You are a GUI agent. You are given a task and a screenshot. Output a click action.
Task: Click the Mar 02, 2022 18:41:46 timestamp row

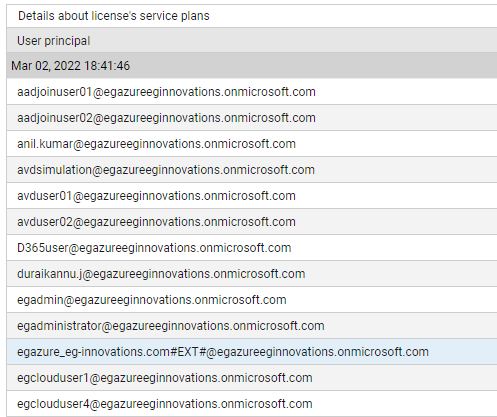(252, 65)
